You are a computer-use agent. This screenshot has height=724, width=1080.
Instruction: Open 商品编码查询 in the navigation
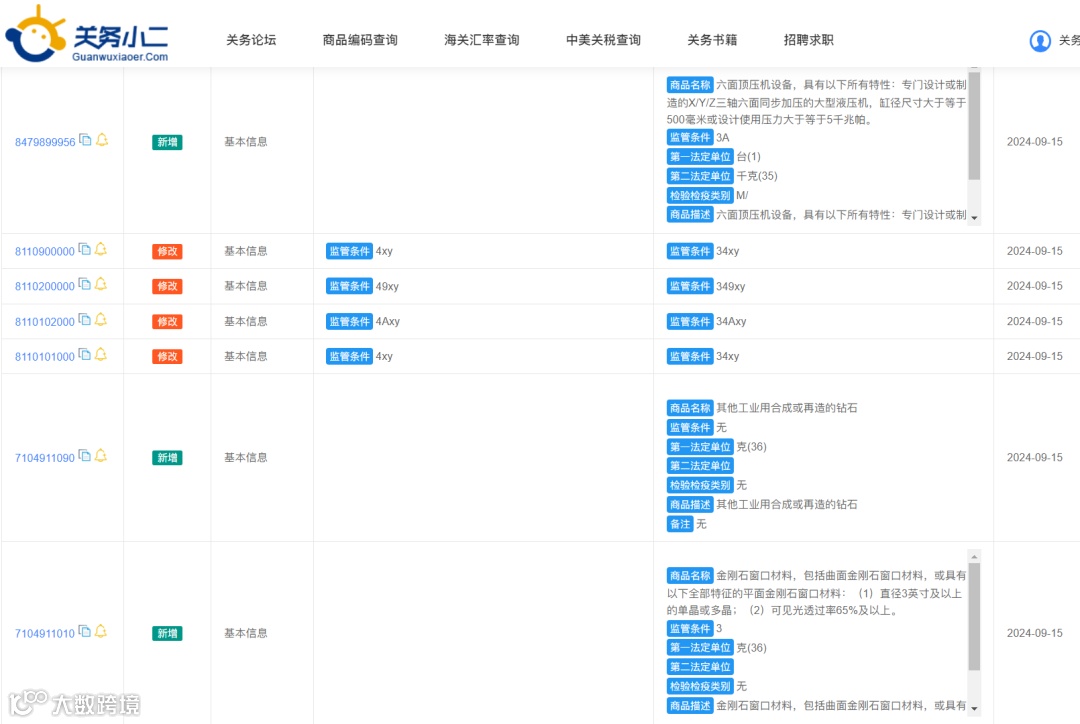click(x=360, y=40)
